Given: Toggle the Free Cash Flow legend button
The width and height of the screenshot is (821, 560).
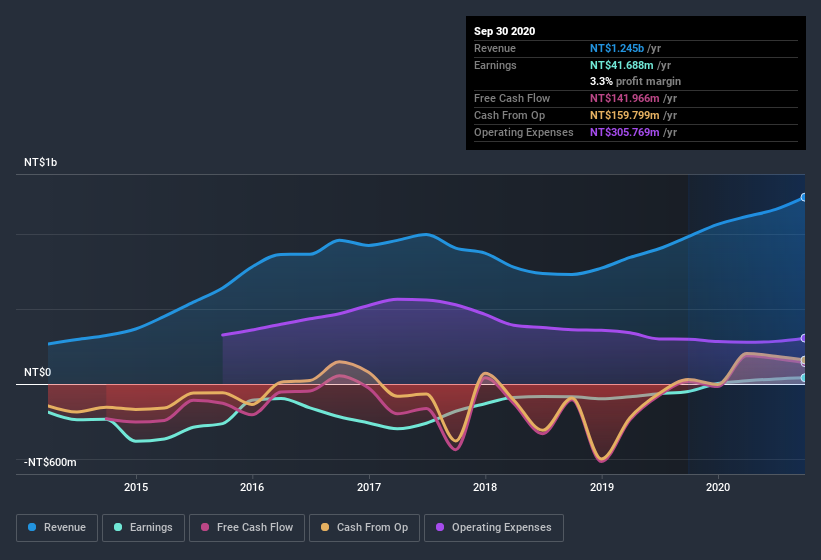Looking at the screenshot, I should click(247, 528).
